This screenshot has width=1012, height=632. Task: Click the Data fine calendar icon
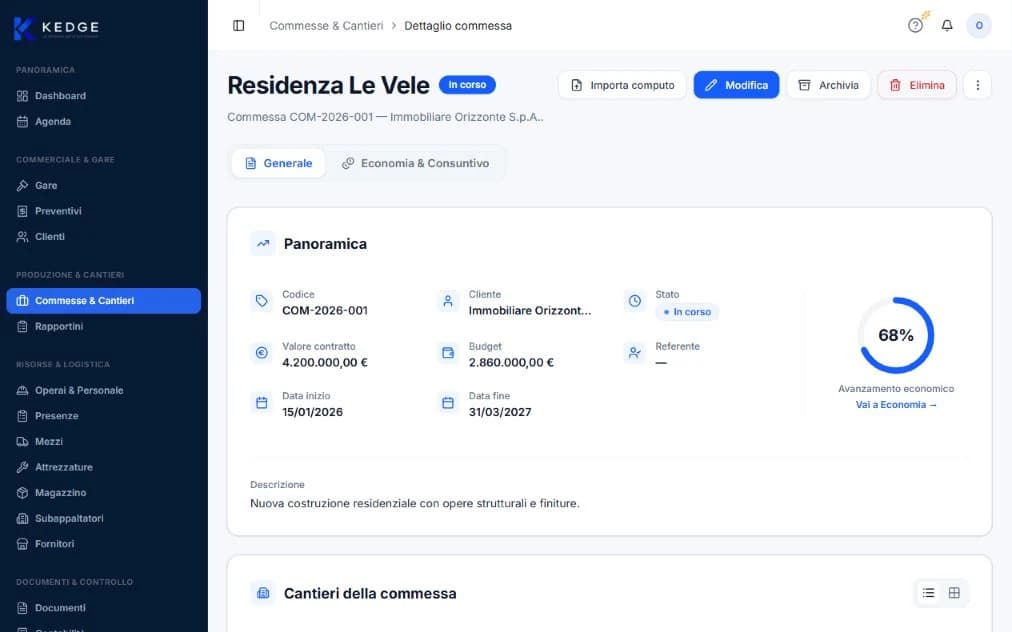click(448, 403)
